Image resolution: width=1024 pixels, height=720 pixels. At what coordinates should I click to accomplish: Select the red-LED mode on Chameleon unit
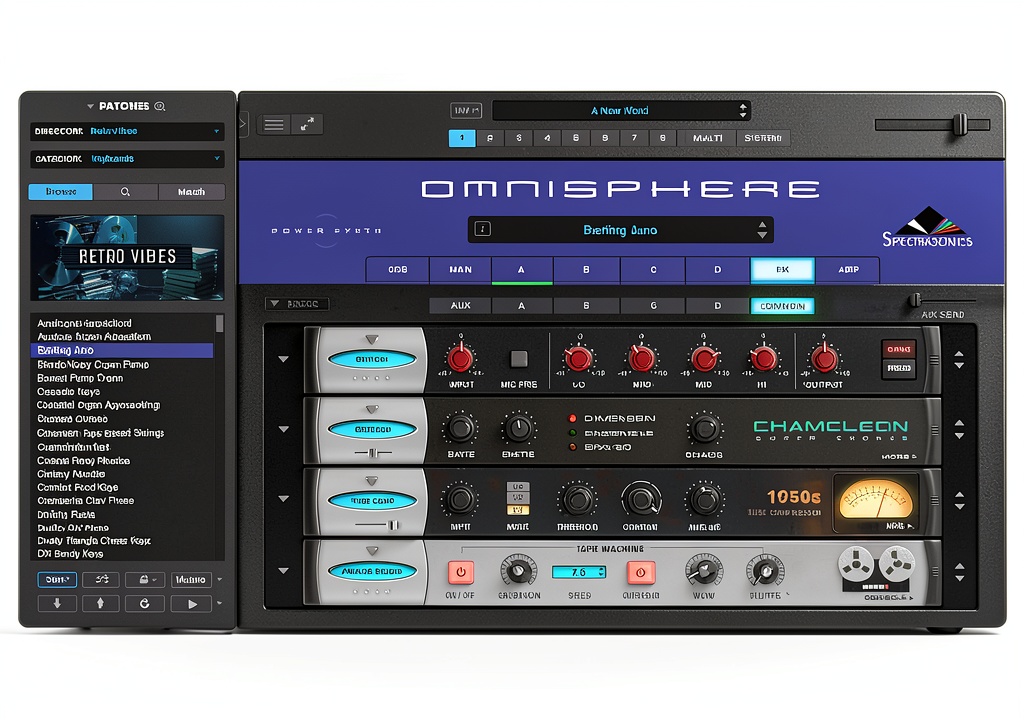pyautogui.click(x=573, y=418)
